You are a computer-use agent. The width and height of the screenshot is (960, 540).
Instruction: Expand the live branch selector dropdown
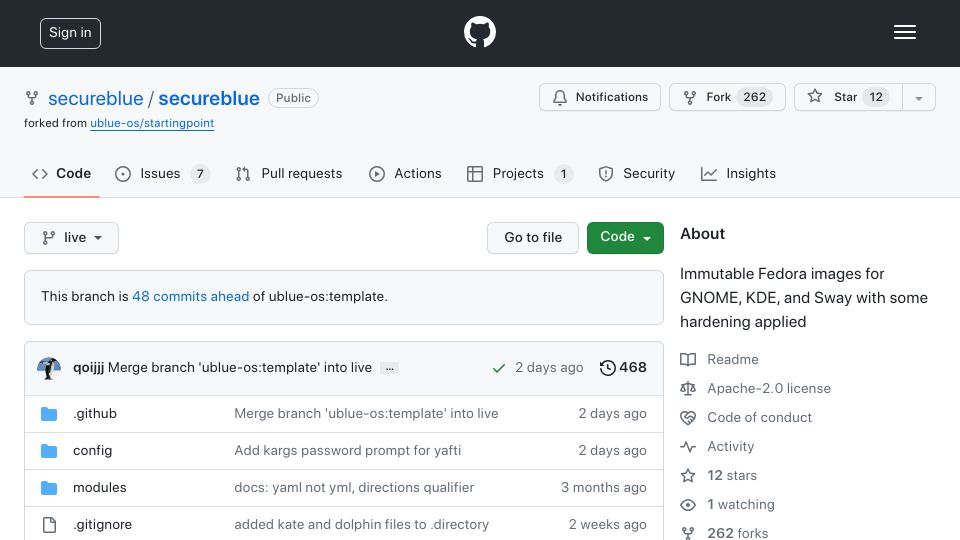click(71, 238)
